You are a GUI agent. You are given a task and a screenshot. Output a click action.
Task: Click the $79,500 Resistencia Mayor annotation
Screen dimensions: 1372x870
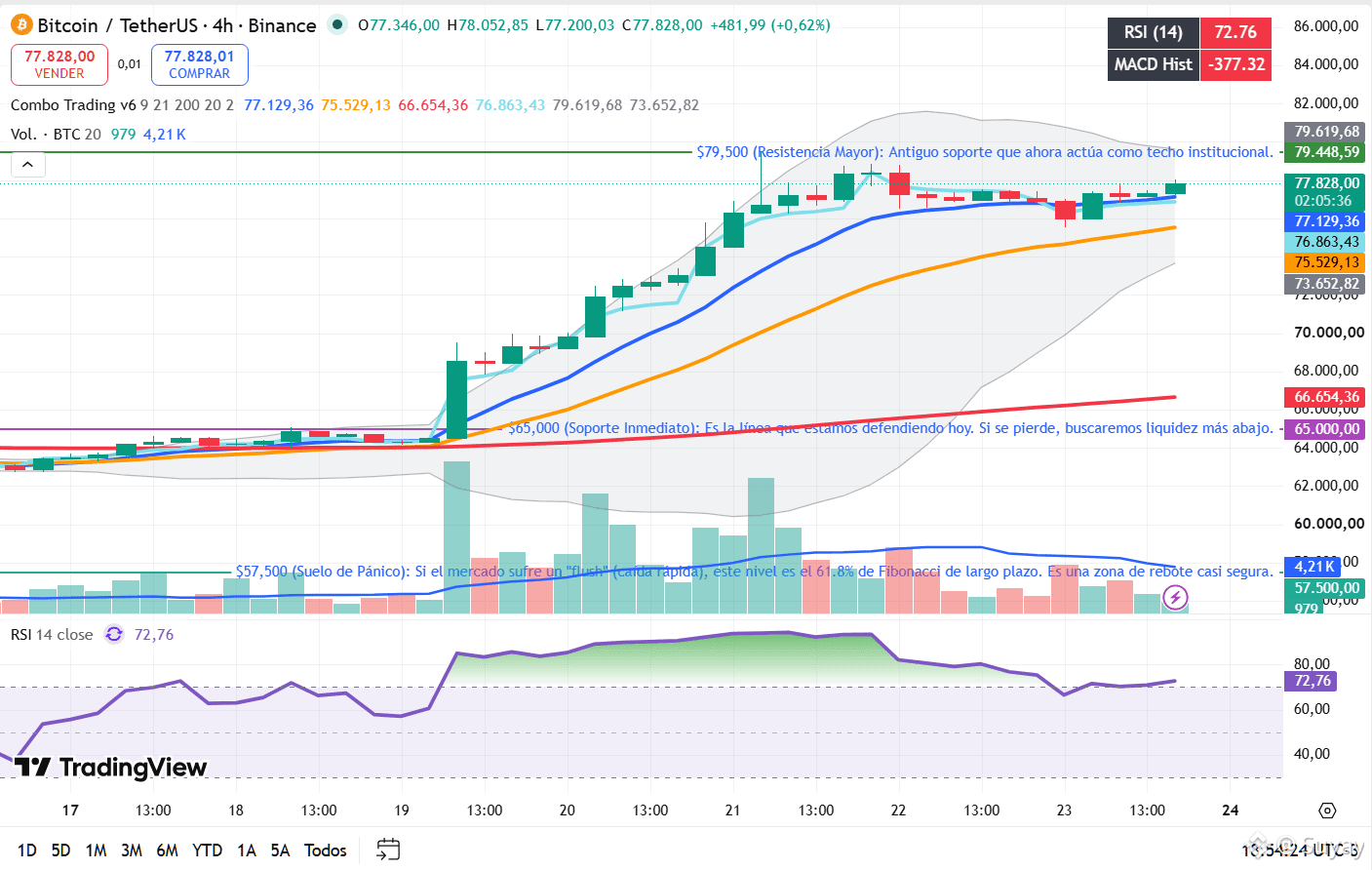(x=985, y=152)
